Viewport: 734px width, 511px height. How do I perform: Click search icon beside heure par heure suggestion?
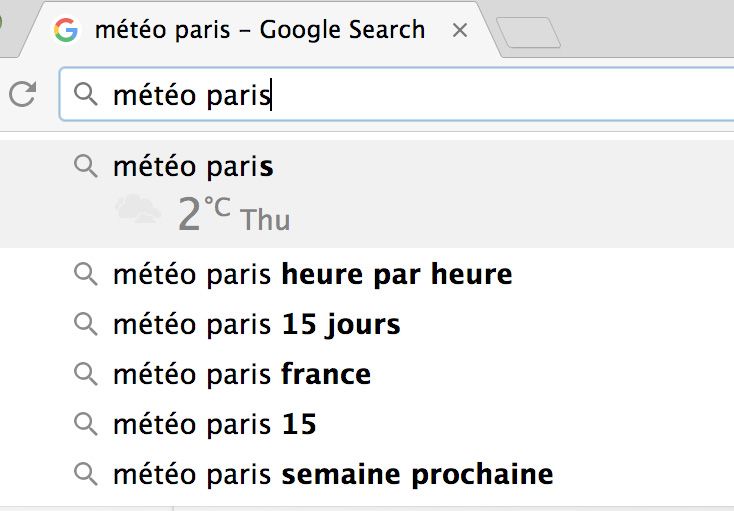tap(86, 274)
